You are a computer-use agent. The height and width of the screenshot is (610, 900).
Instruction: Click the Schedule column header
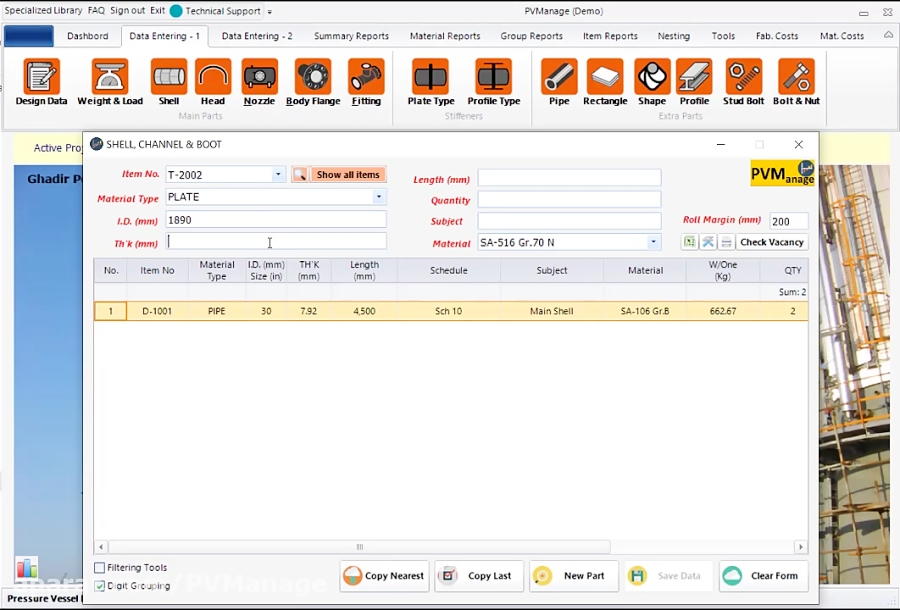pyautogui.click(x=449, y=270)
